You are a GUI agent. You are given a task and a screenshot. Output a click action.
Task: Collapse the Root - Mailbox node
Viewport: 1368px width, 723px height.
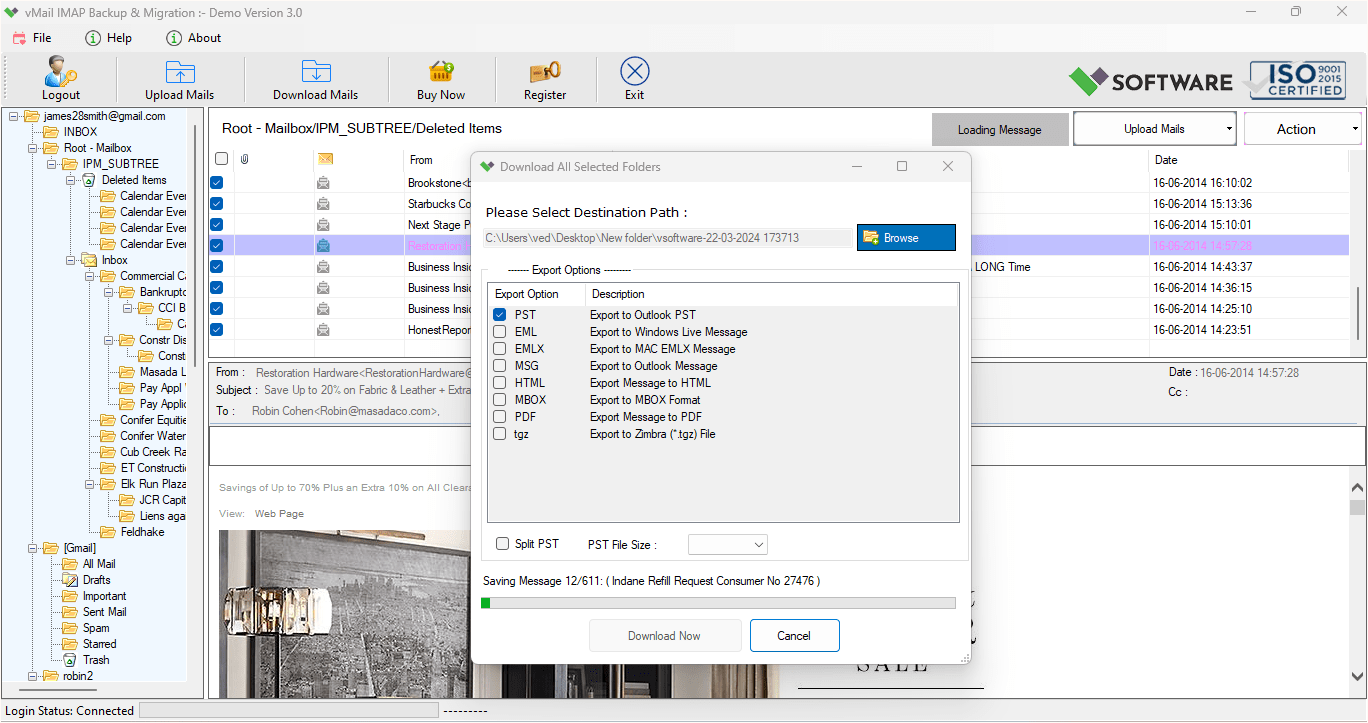click(x=33, y=148)
